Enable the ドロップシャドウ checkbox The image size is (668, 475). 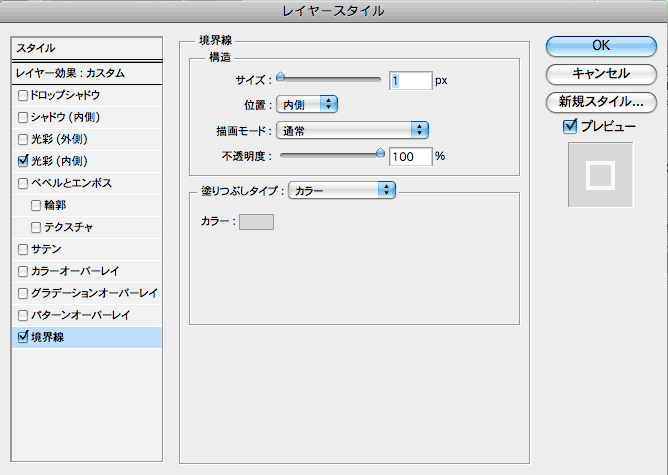(x=23, y=95)
